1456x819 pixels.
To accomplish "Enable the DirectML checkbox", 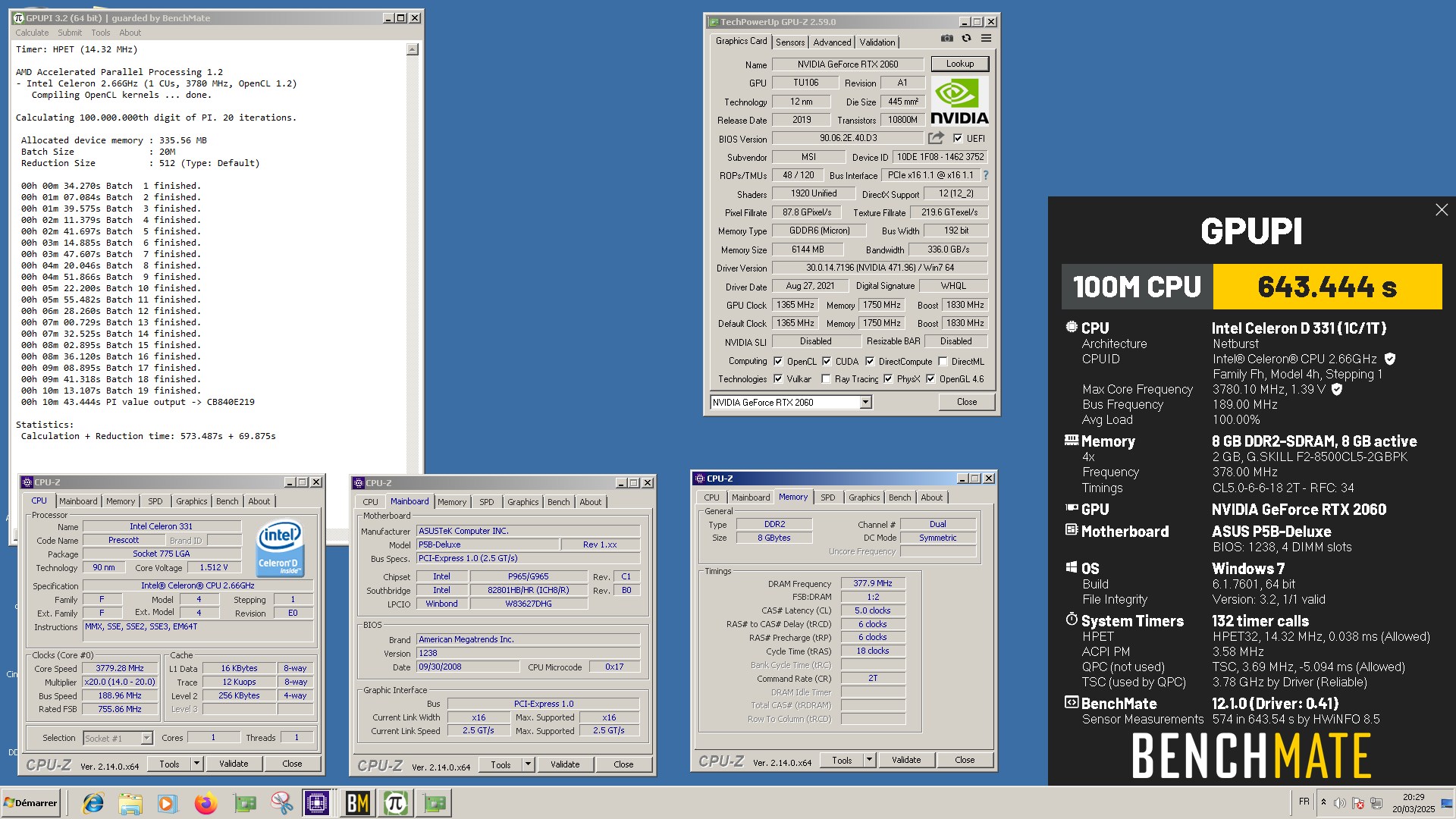I will pyautogui.click(x=943, y=362).
